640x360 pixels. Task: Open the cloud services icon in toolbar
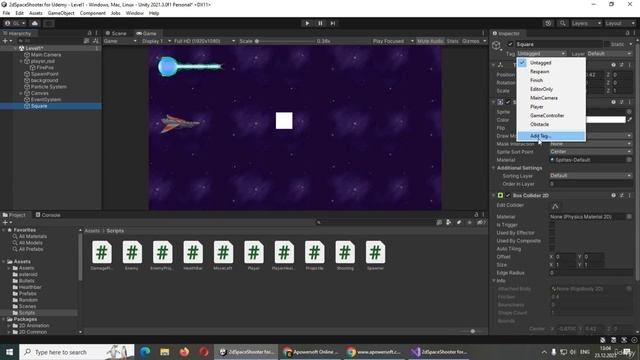point(35,23)
